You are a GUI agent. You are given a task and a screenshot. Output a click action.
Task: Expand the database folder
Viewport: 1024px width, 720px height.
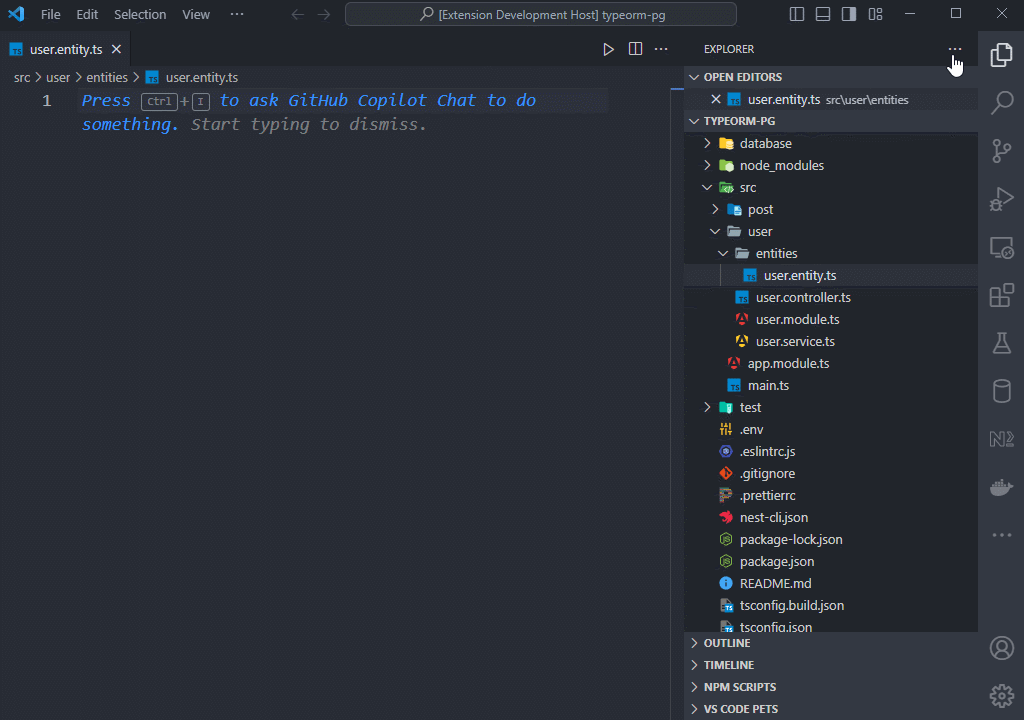pyautogui.click(x=831, y=144)
